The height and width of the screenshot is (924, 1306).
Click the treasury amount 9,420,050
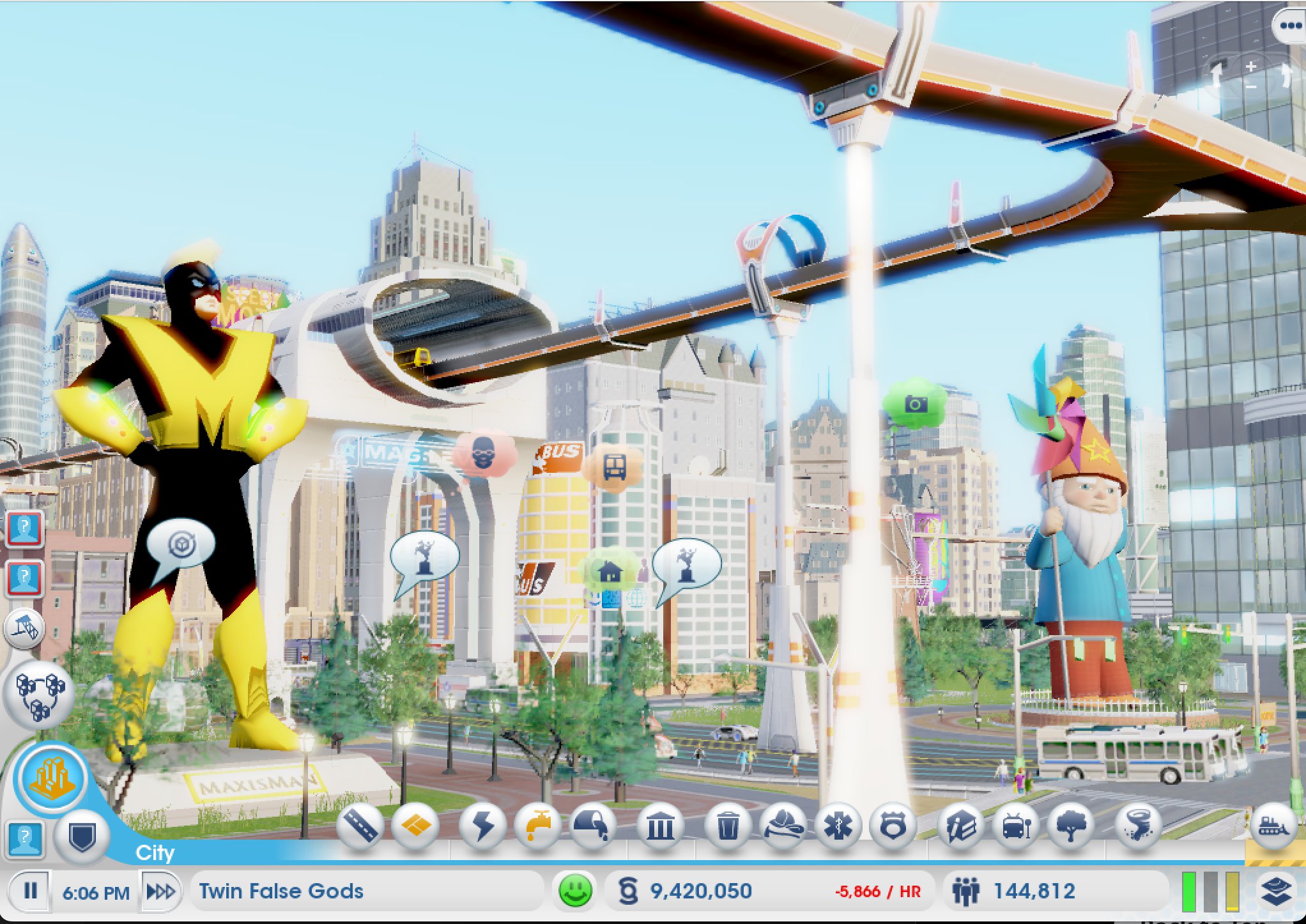701,891
